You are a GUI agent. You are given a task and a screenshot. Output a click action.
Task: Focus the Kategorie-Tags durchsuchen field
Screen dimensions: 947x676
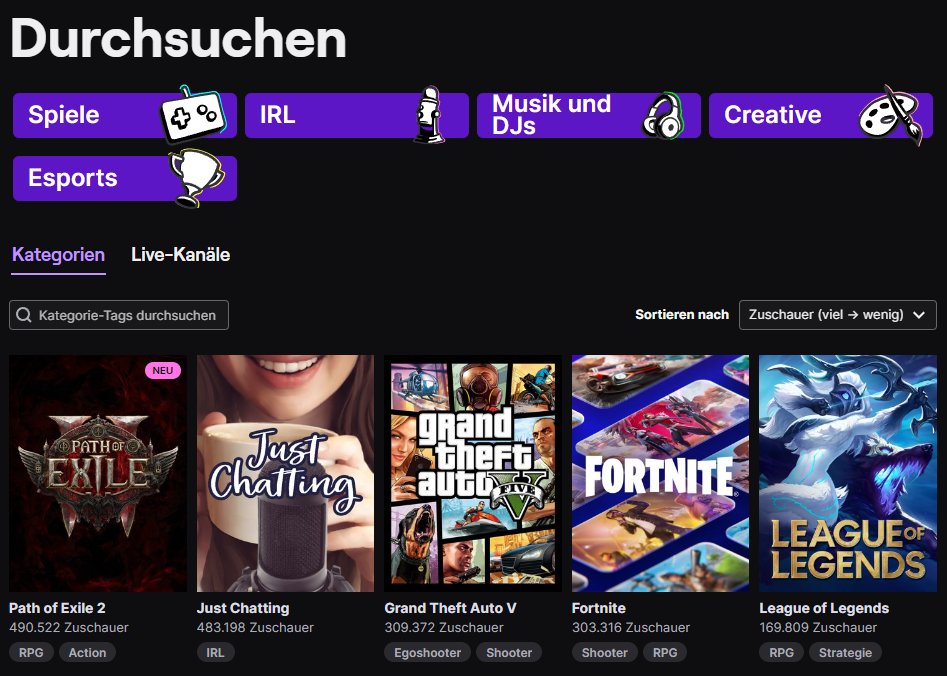[119, 315]
